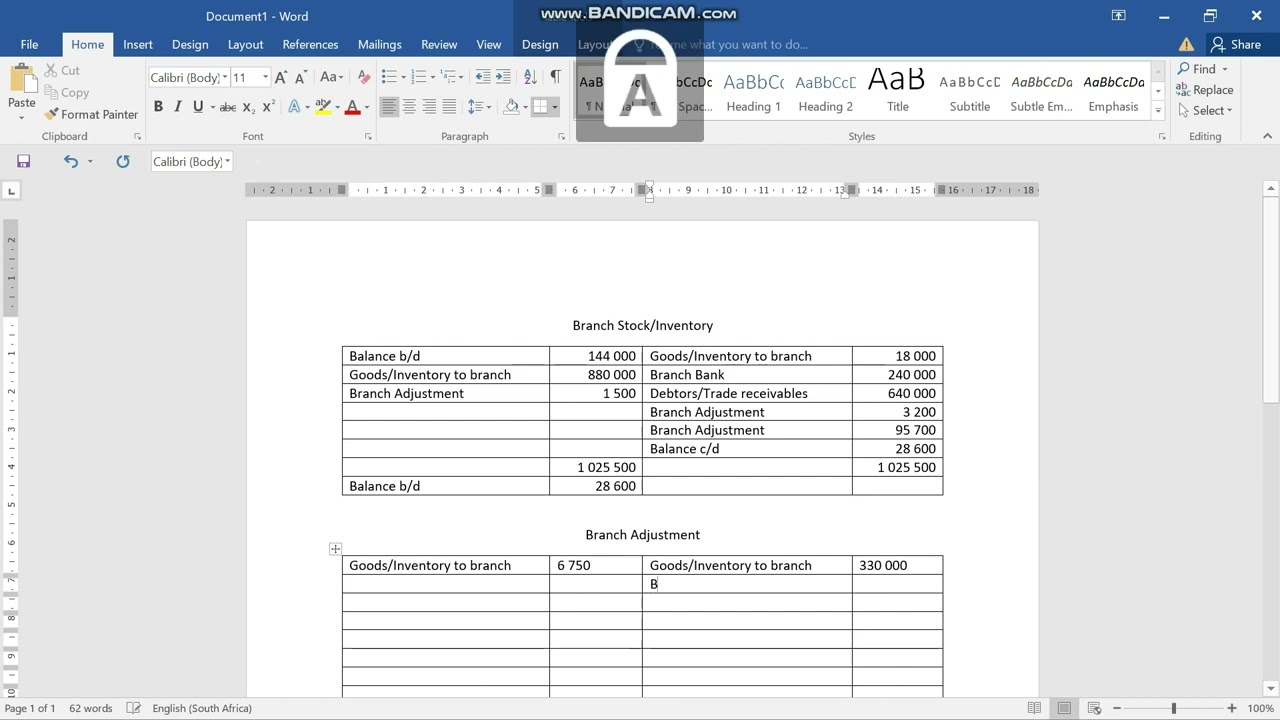The width and height of the screenshot is (1280, 720).
Task: Collapse the ribbon with the chevron
Action: (1267, 136)
